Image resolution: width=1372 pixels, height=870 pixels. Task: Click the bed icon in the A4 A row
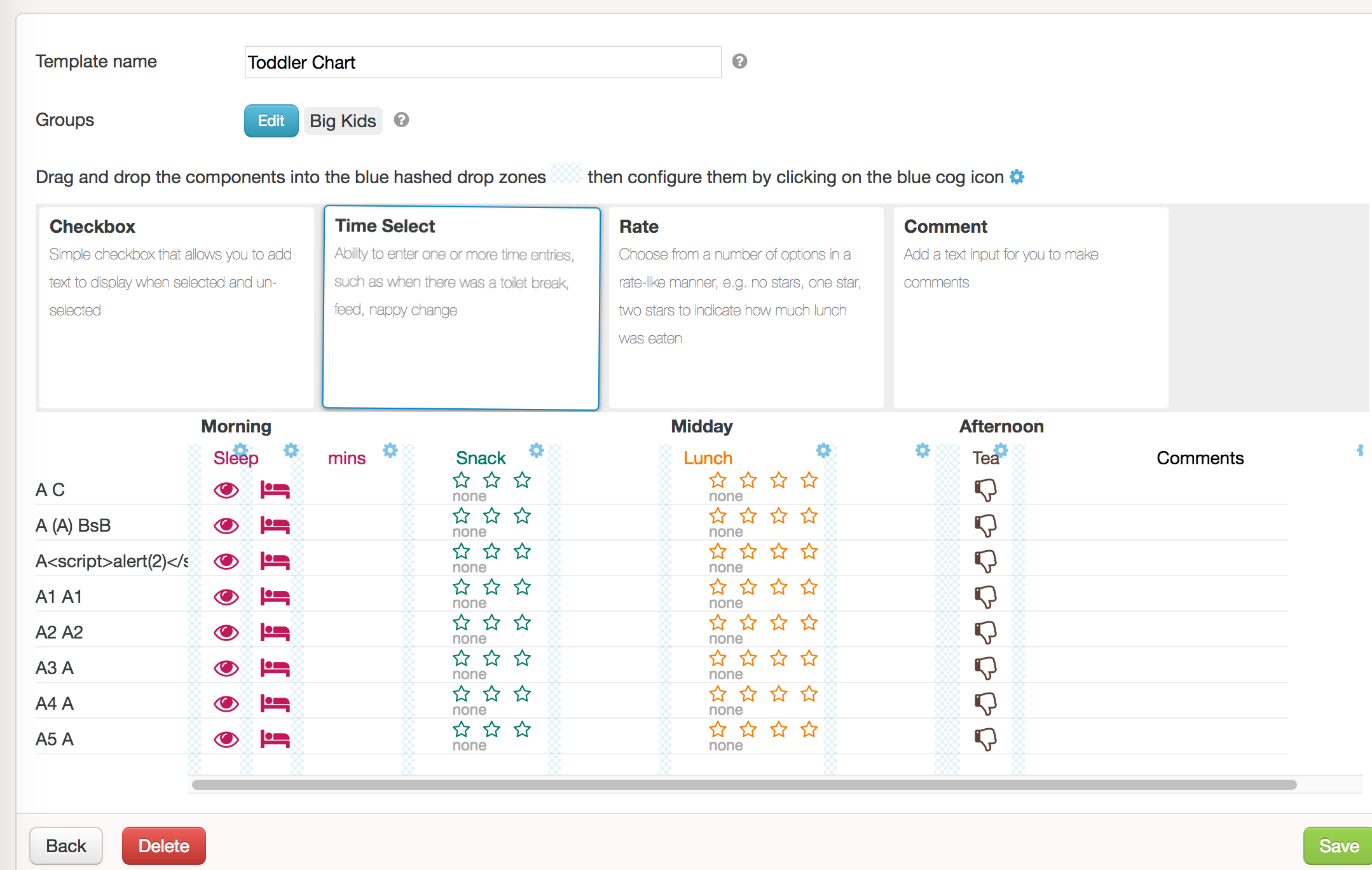(275, 703)
